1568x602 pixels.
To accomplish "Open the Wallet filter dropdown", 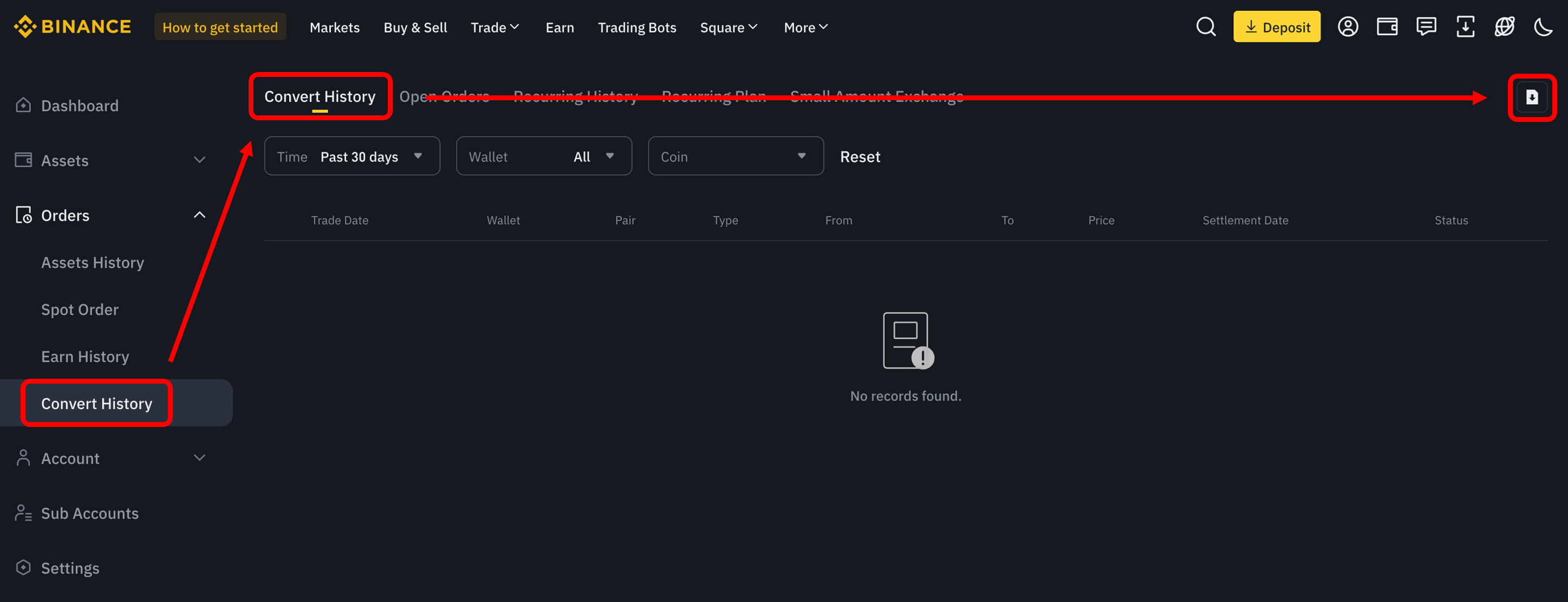I will [544, 157].
